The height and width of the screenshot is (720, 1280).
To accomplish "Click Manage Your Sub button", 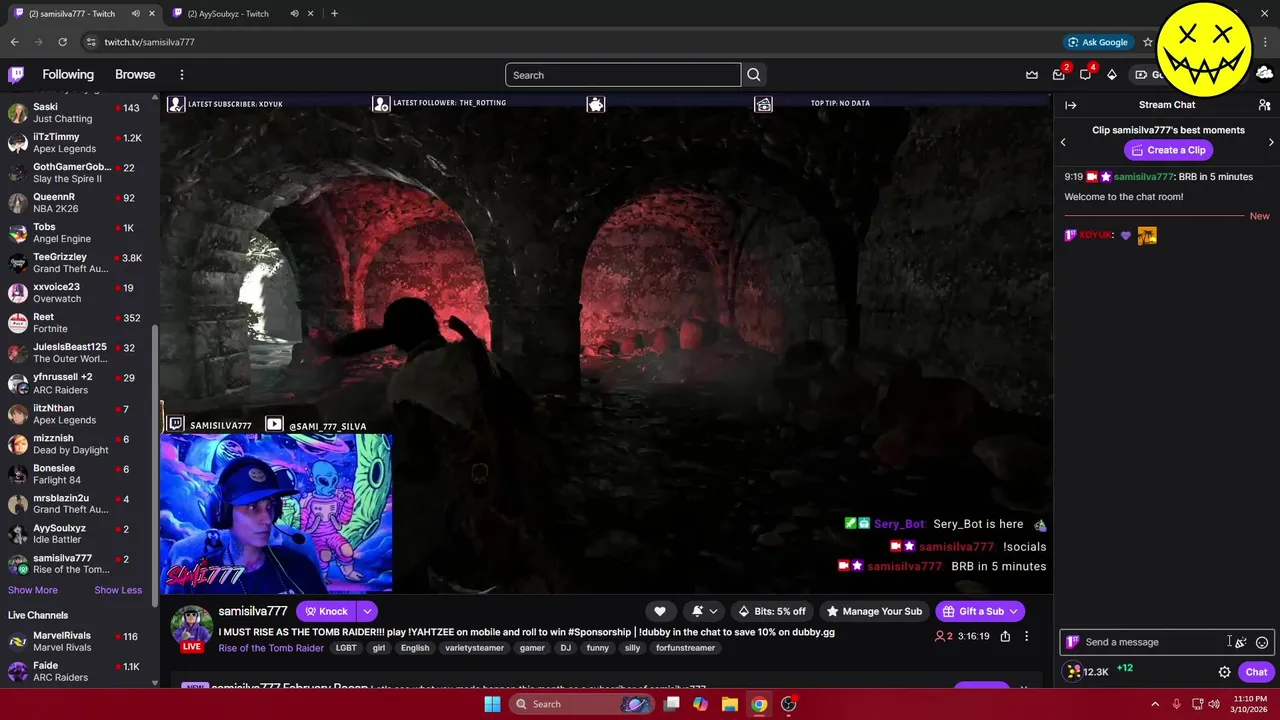I will tap(874, 611).
